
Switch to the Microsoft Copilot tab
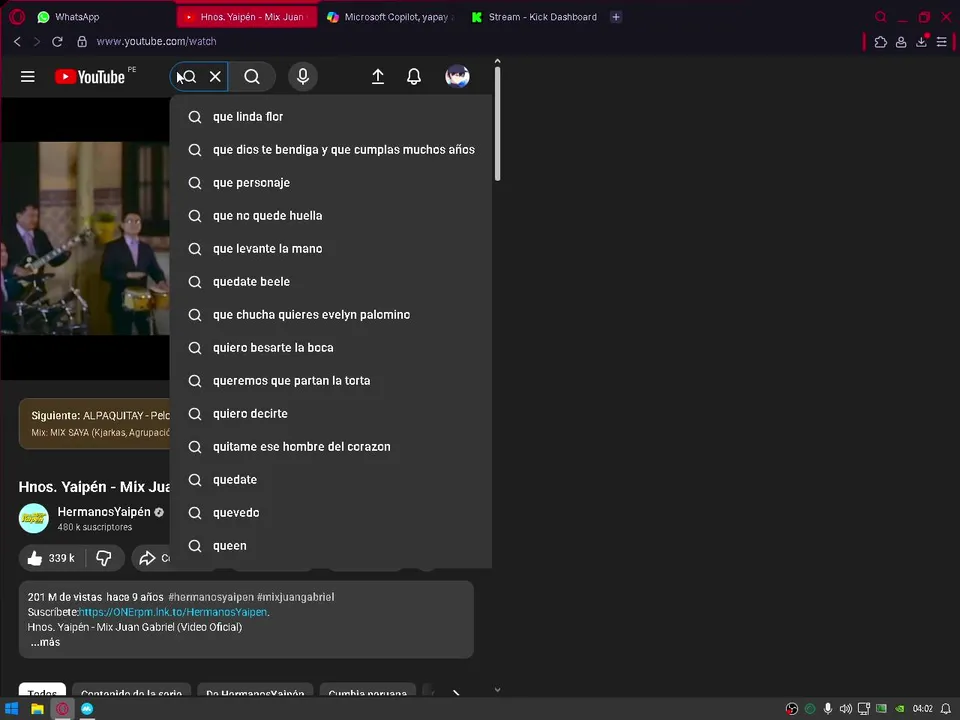tap(391, 17)
